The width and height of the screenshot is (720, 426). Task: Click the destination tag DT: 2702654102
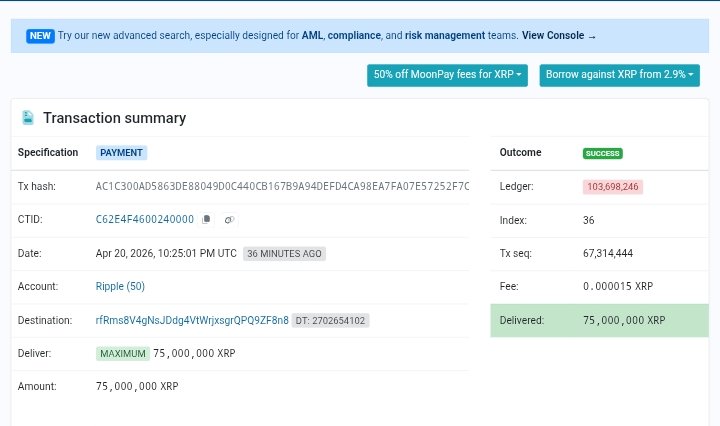(330, 320)
